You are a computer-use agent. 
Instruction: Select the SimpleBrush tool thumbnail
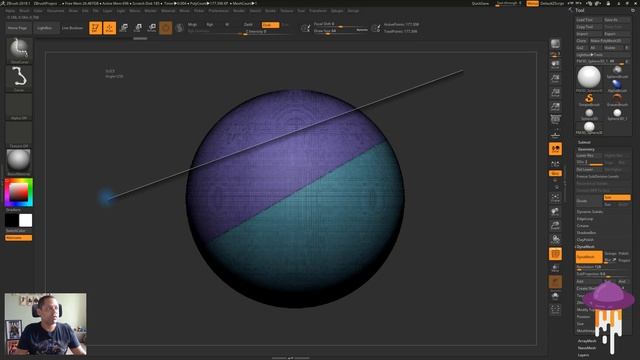tap(589, 99)
